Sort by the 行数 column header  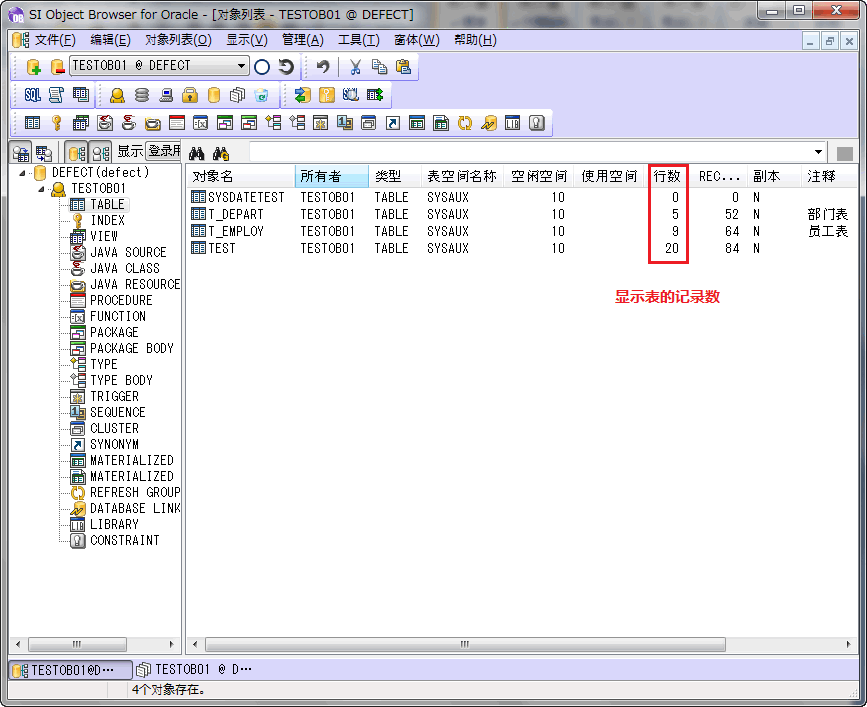(x=668, y=176)
